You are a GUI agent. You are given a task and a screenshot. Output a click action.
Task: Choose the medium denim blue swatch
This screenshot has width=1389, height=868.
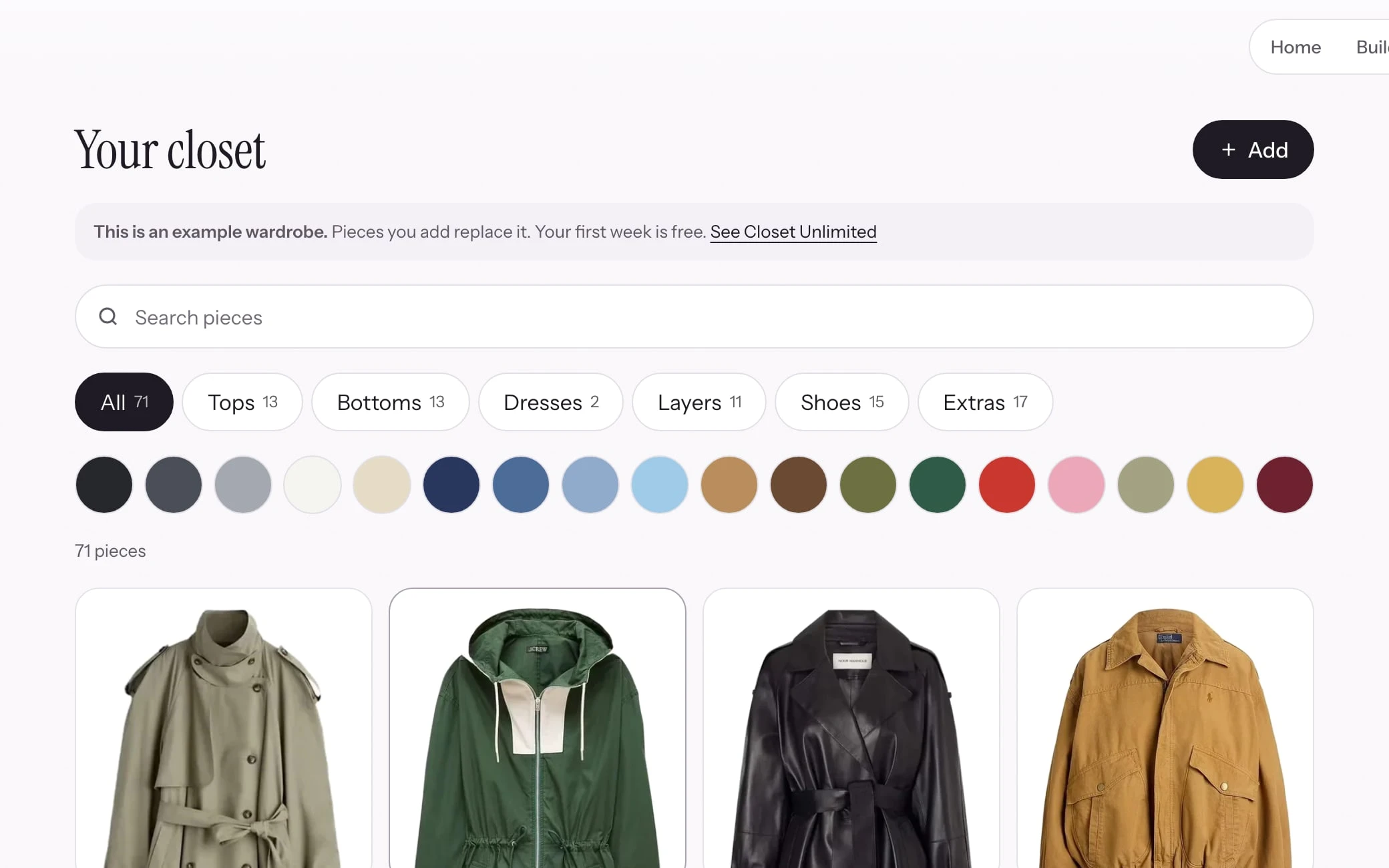[521, 485]
